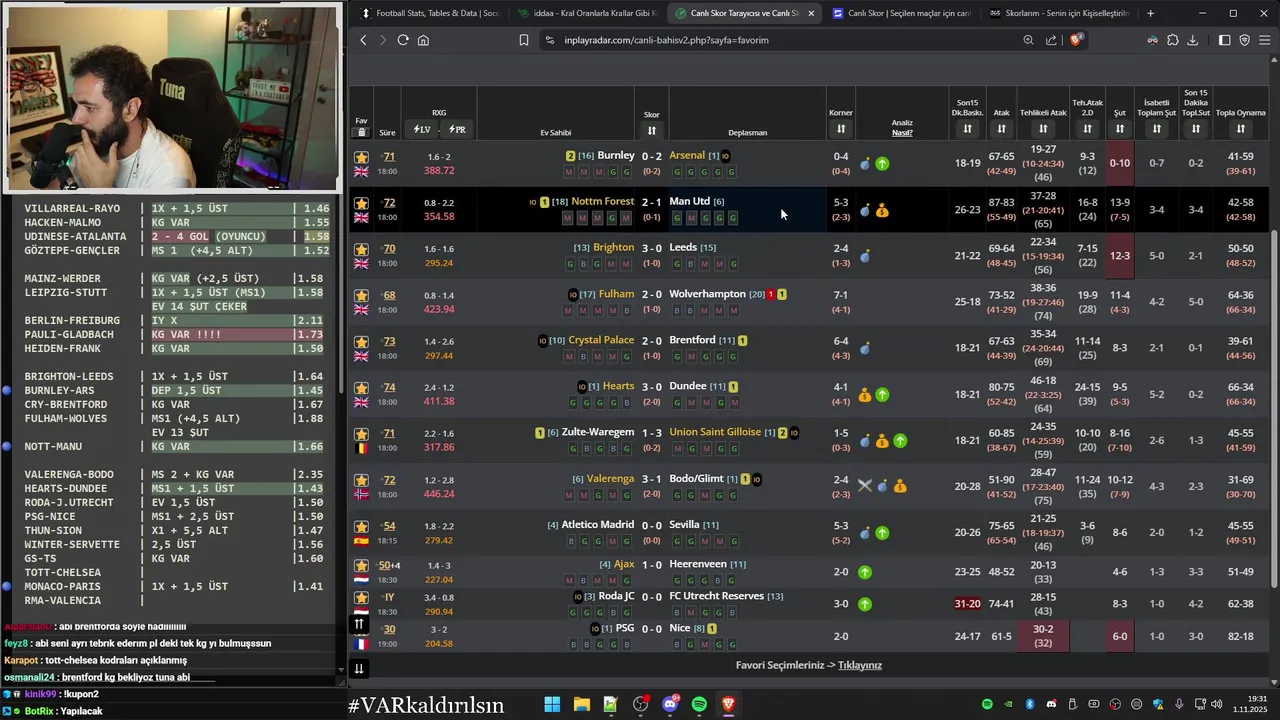Toggle favorite star for Nottm Forest row

(x=361, y=203)
